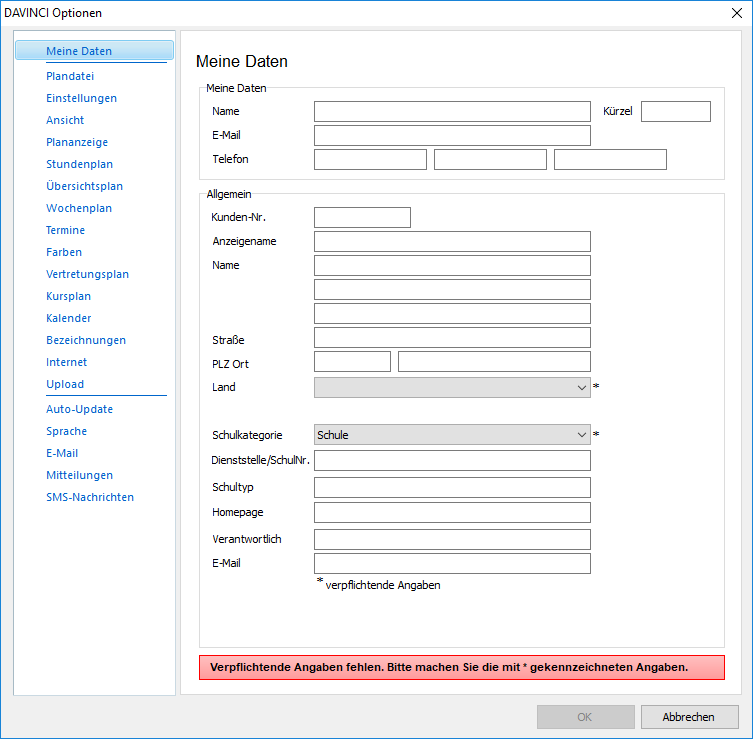Open the Farben options page
753x739 pixels.
click(x=64, y=252)
